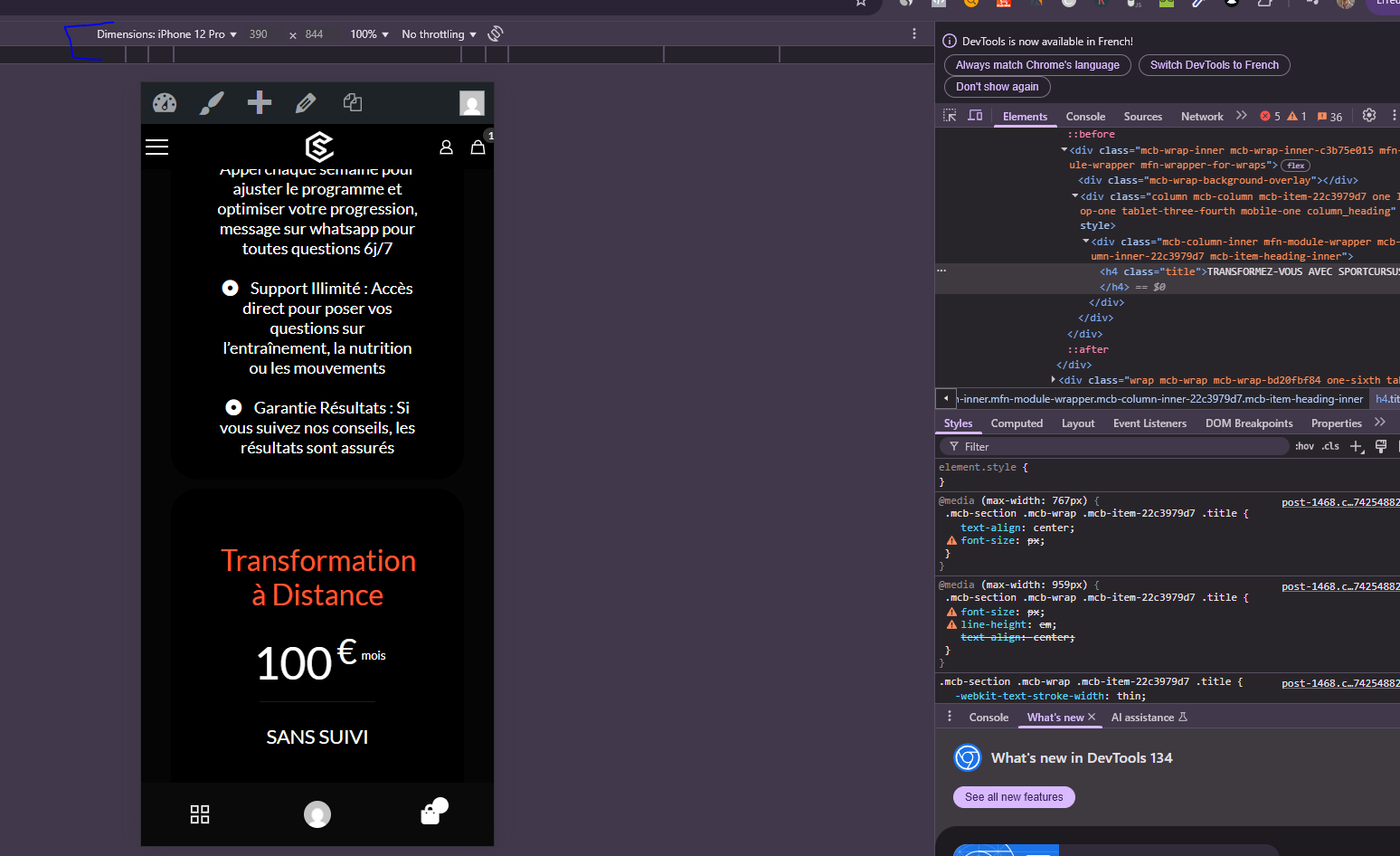
Task: Click the Edit page pencil icon
Action: tap(306, 103)
